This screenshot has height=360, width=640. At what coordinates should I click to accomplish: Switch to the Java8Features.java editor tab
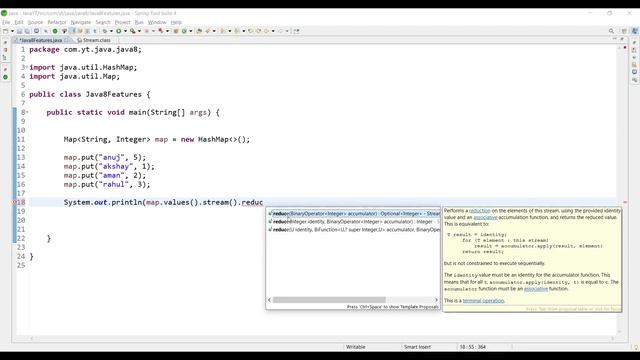[40, 40]
